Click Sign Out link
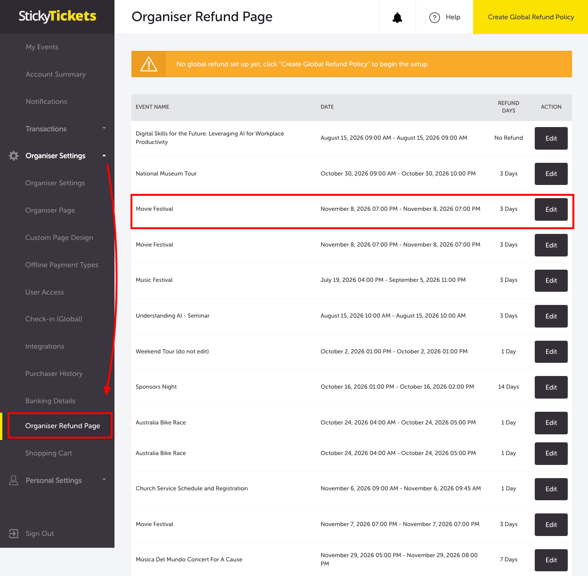This screenshot has height=576, width=588. coord(39,533)
